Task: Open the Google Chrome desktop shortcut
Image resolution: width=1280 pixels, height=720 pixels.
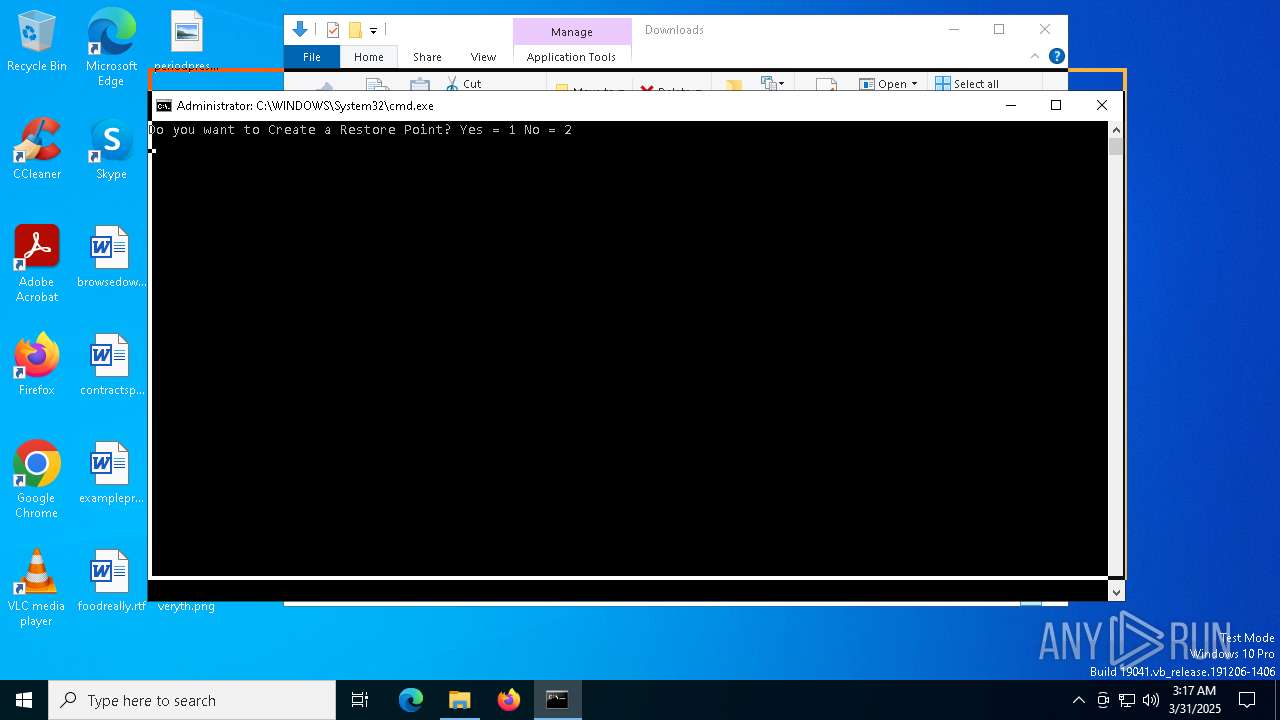Action: [x=37, y=480]
